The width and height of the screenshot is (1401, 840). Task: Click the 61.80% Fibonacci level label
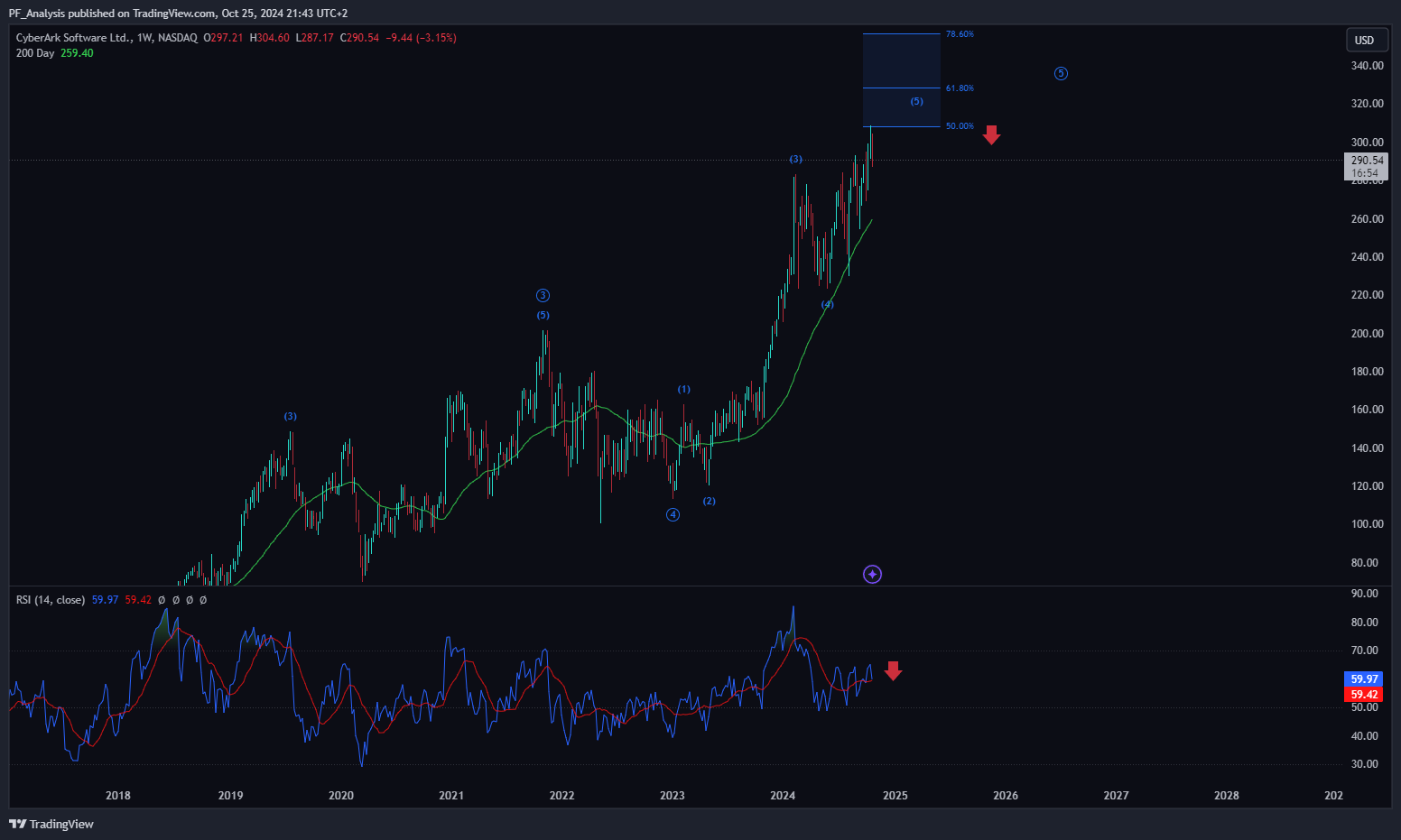pos(960,88)
